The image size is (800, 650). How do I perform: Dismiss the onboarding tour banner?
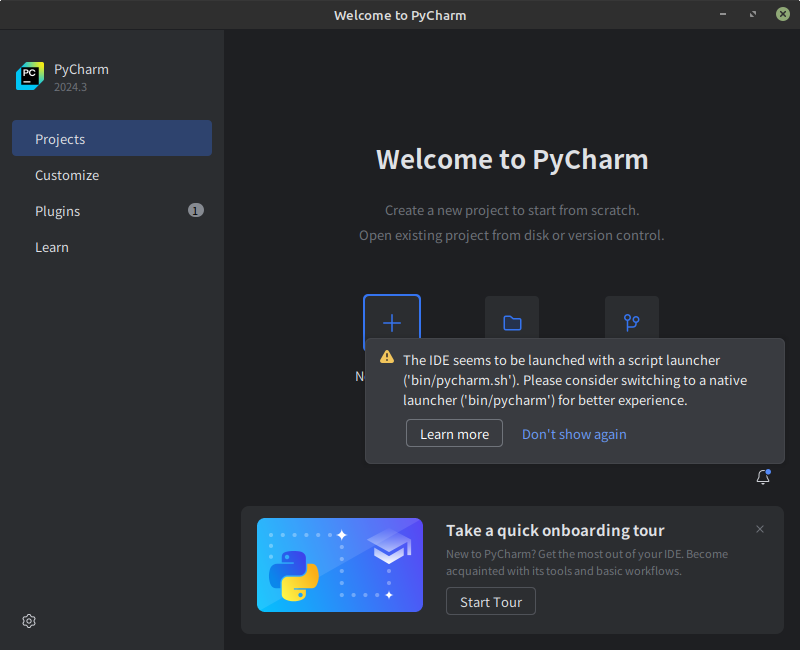click(x=760, y=529)
